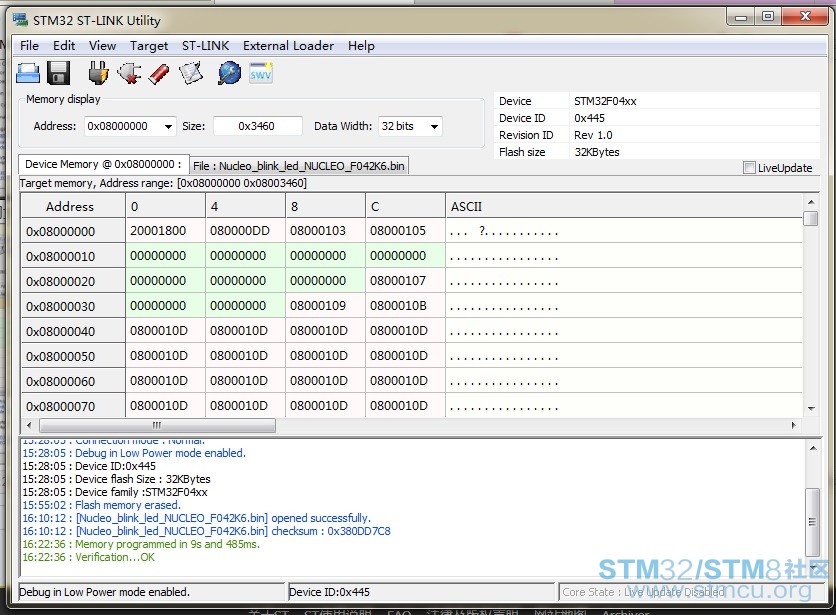Select memory cell 08000105
This screenshot has width=836, height=615.
405,231
